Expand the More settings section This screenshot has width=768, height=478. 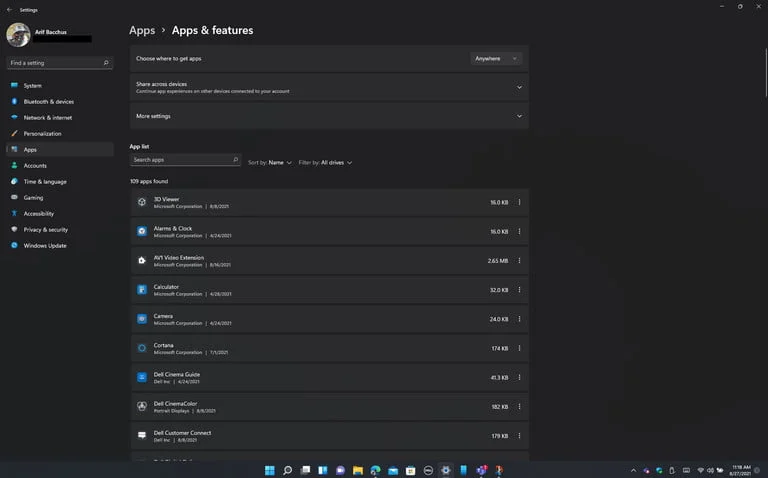coord(329,116)
